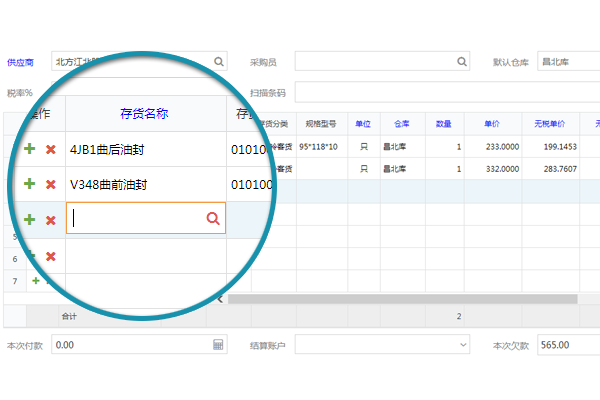
Task: Click the red X beside the active input row
Action: point(51,220)
